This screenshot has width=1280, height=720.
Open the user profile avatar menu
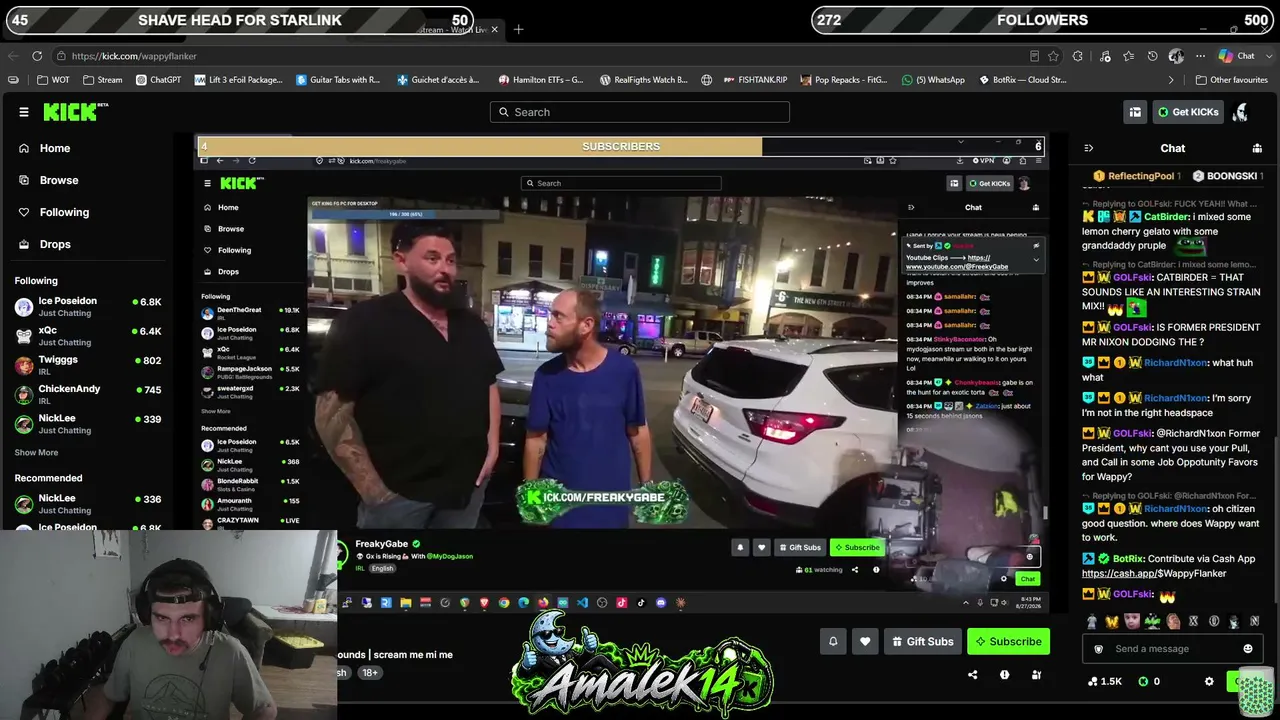tap(1241, 112)
